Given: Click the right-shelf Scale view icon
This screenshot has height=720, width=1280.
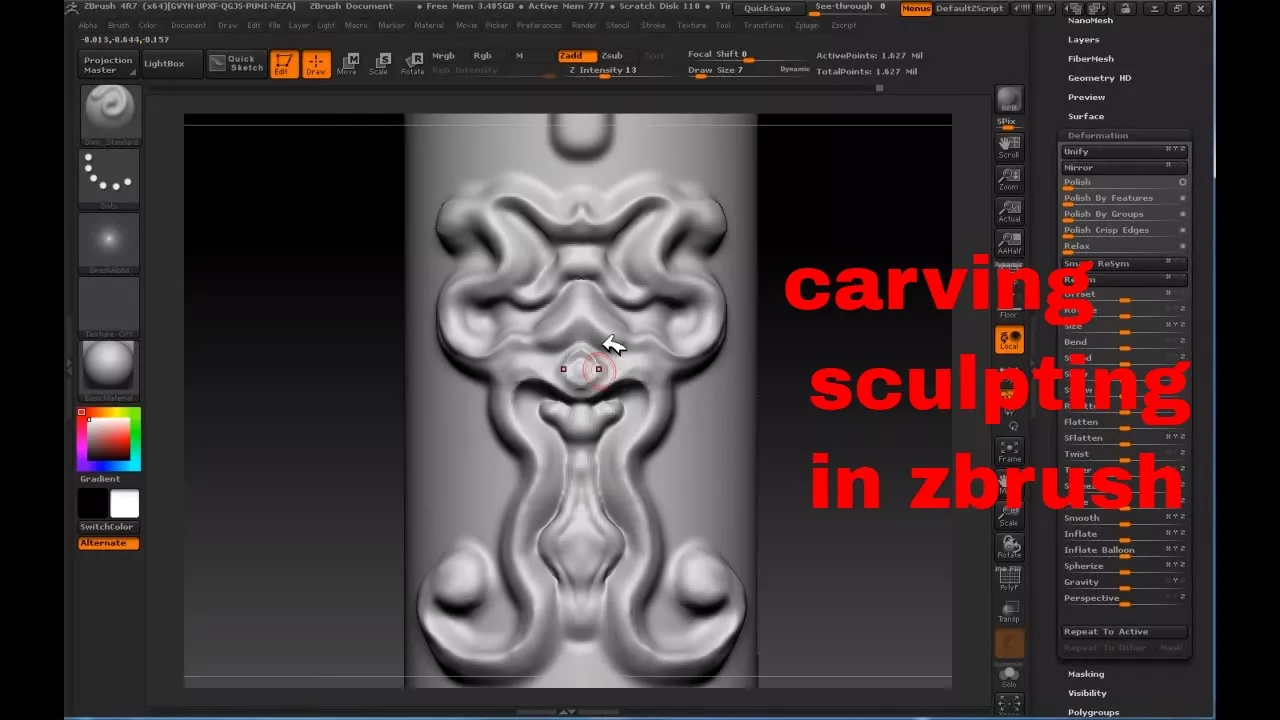Looking at the screenshot, I should [1009, 515].
